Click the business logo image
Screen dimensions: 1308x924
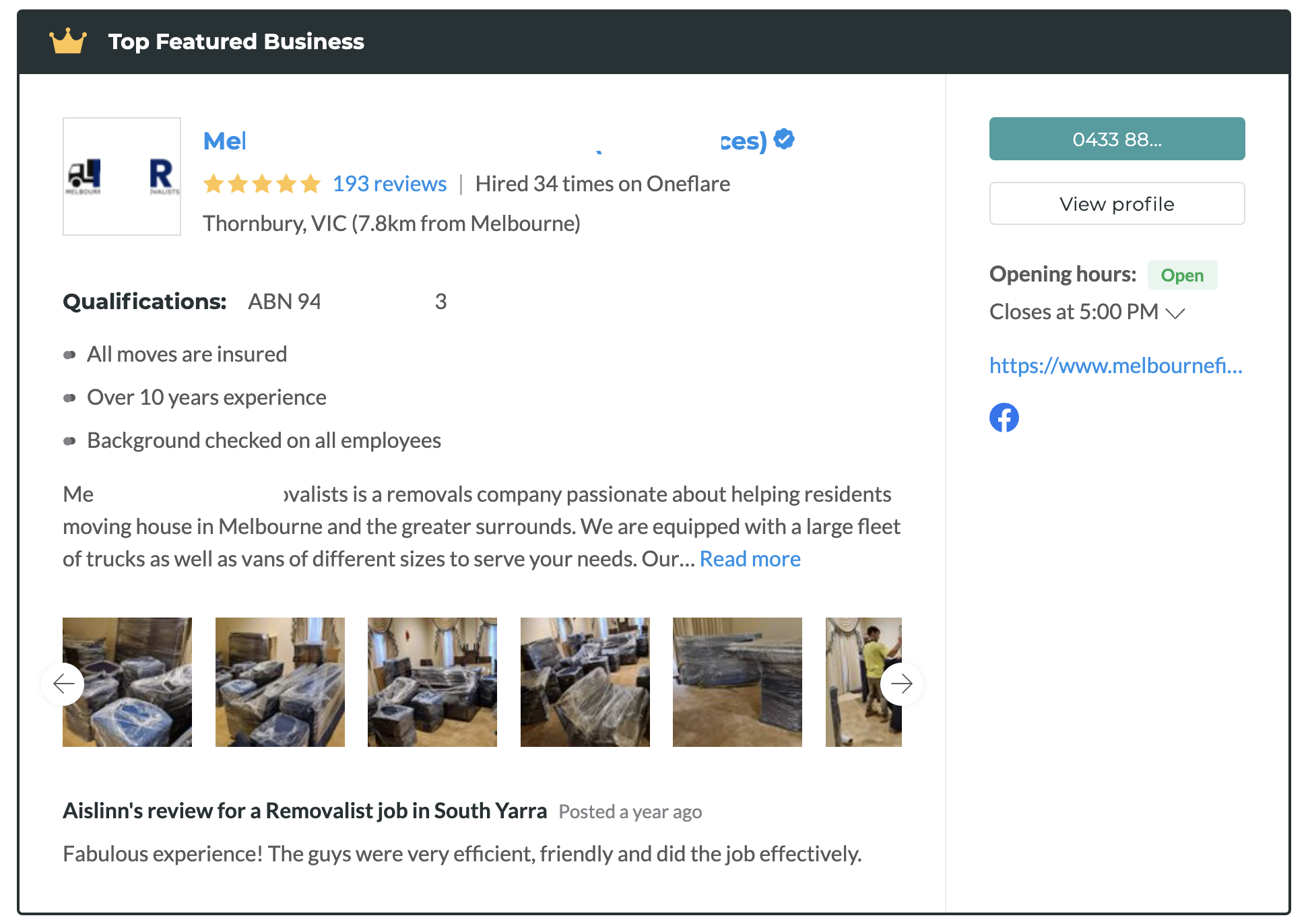coord(122,176)
